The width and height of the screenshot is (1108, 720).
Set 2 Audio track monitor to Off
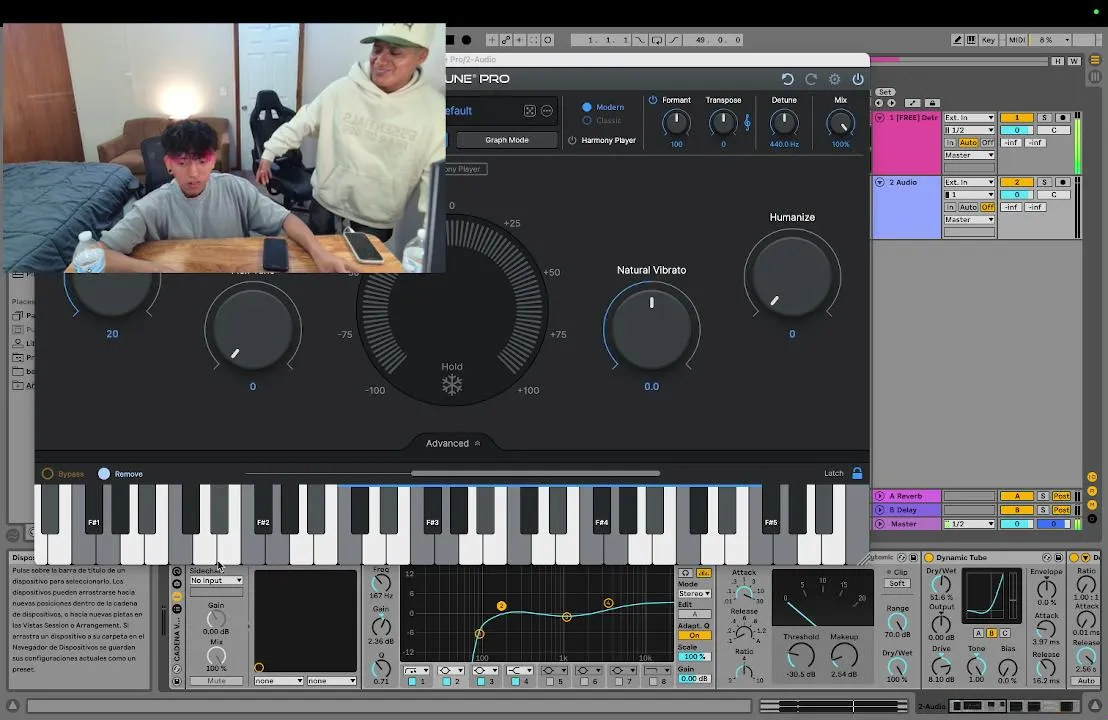pyautogui.click(x=987, y=207)
